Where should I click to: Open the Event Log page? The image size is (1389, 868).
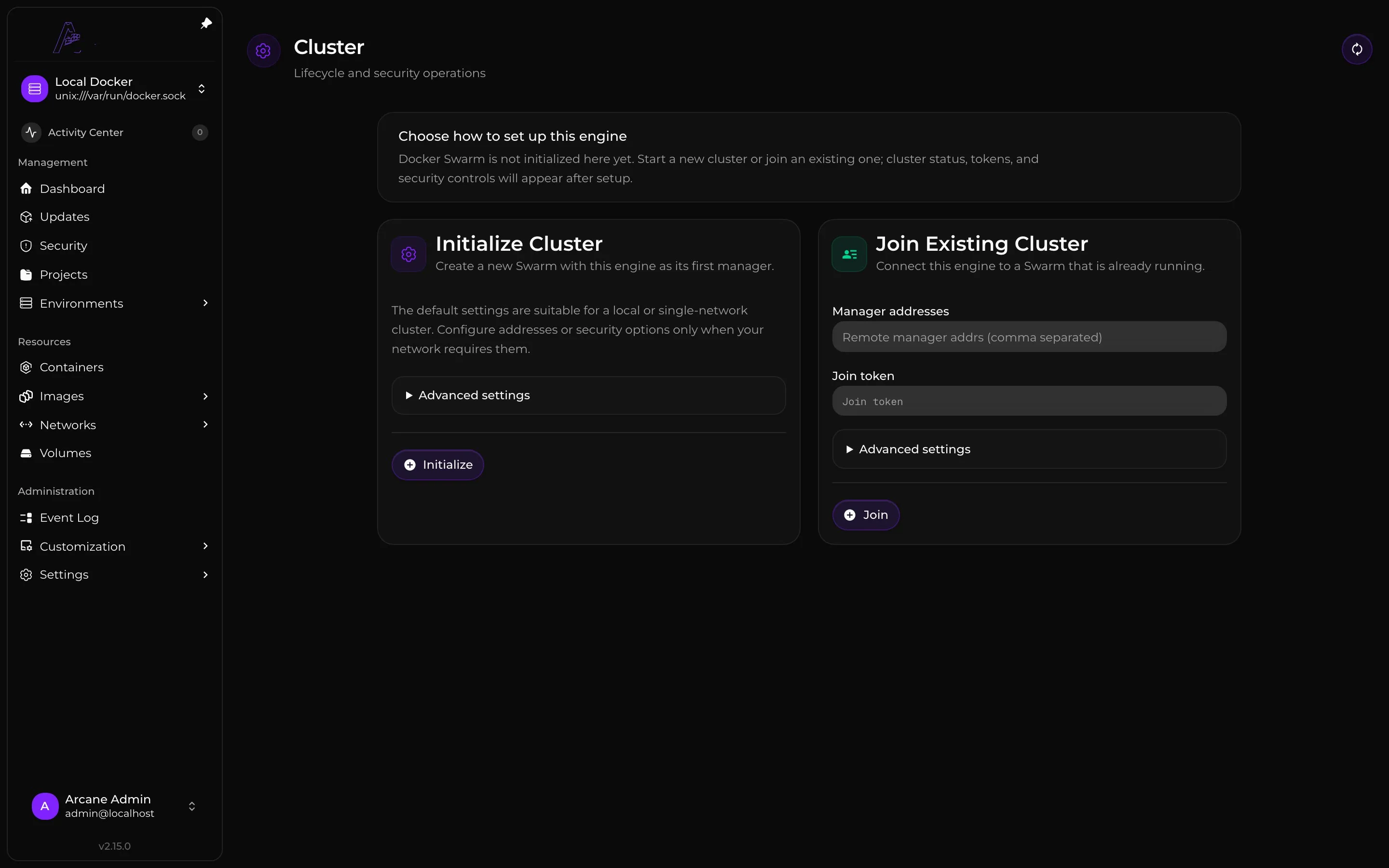click(114, 518)
